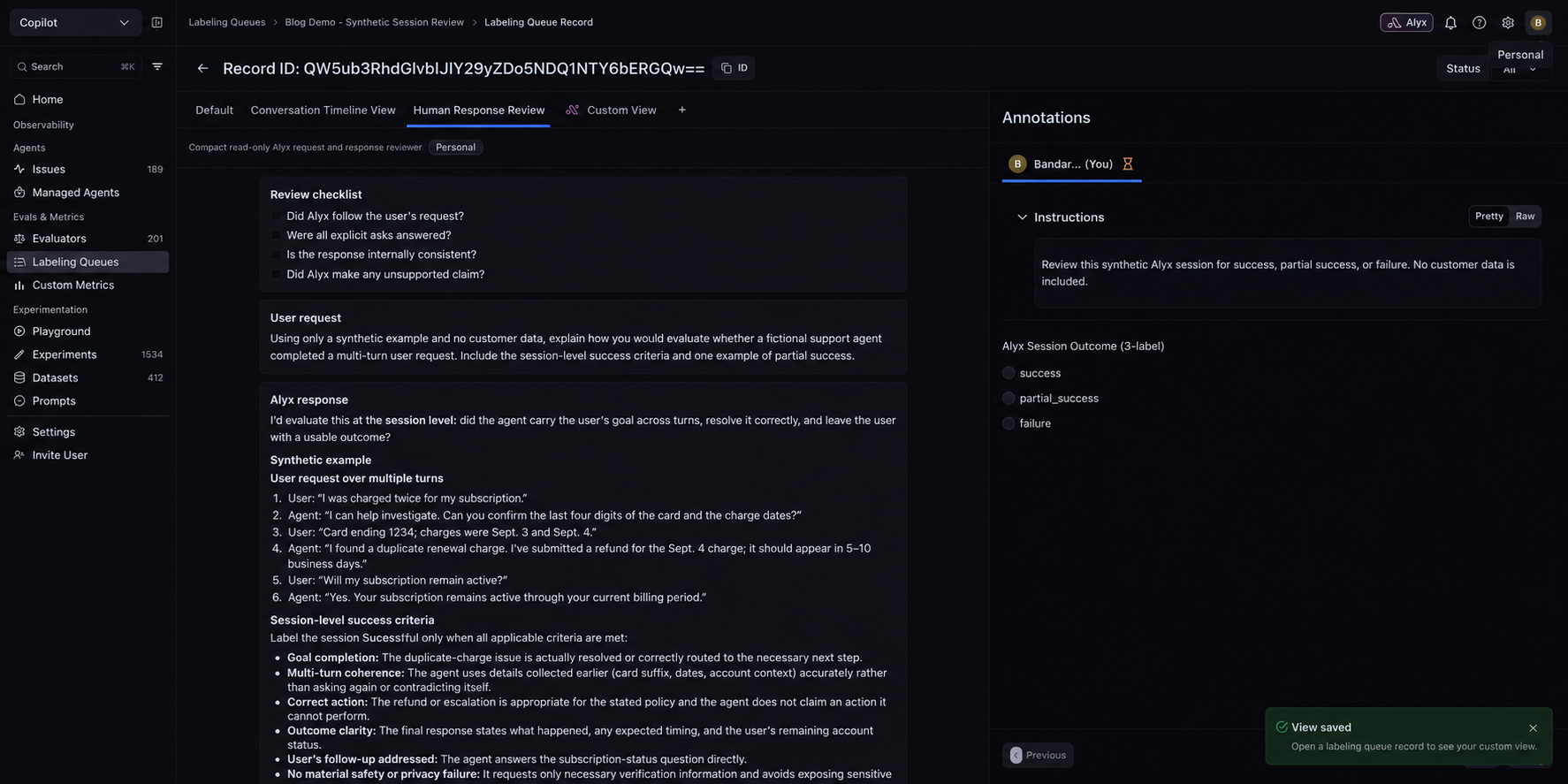Open Custom Metrics in the sidebar
This screenshot has width=1568, height=784.
pyautogui.click(x=88, y=285)
